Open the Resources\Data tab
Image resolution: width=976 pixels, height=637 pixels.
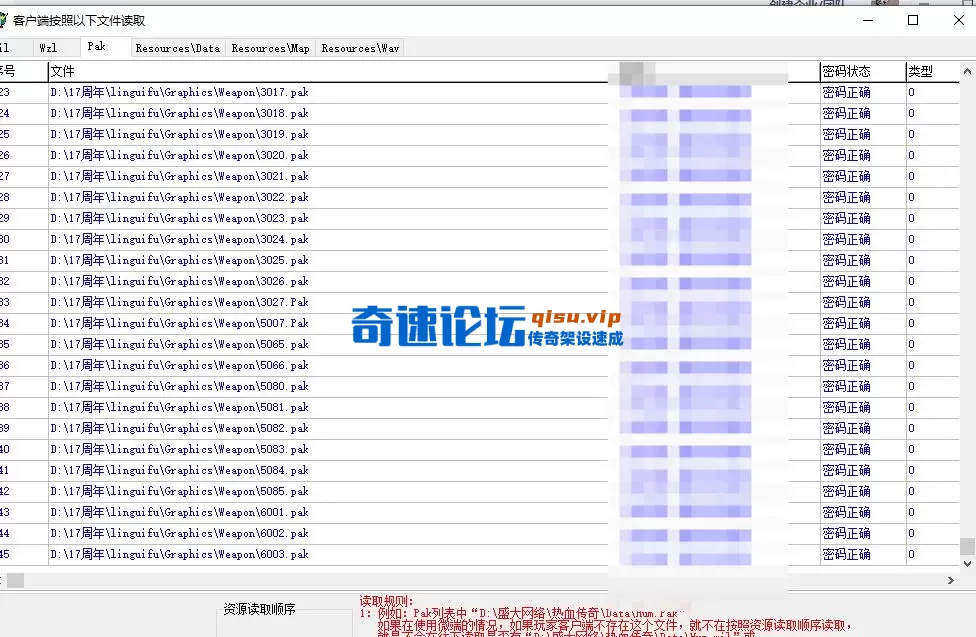177,48
